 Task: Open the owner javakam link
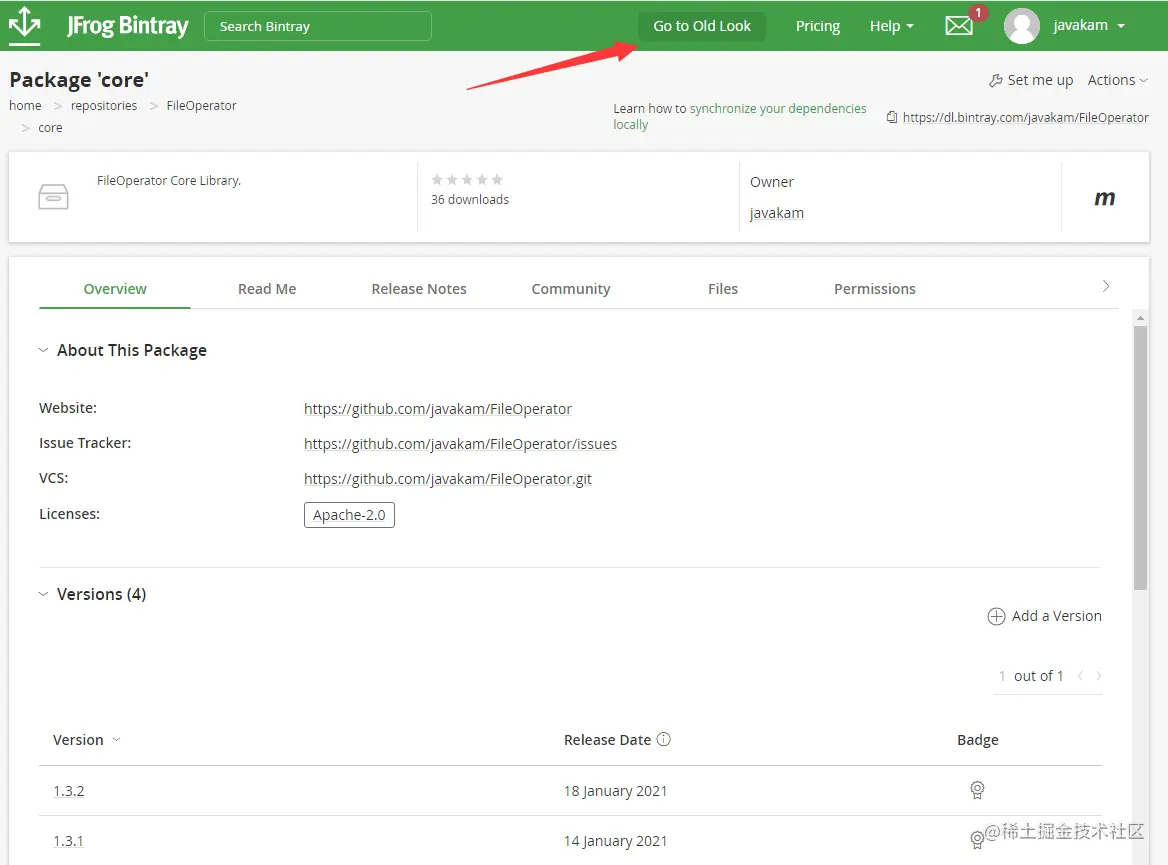(x=776, y=213)
